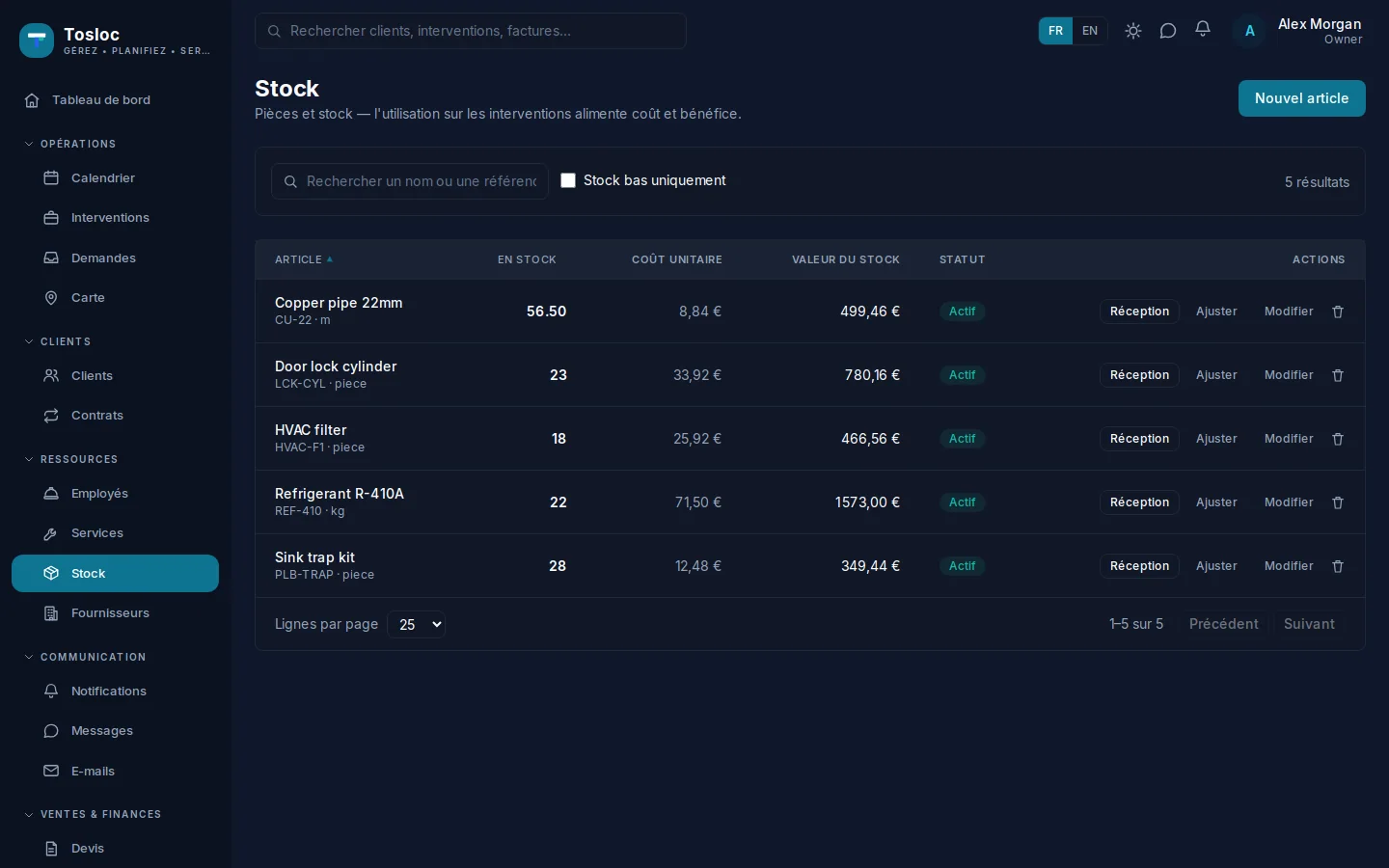Image resolution: width=1389 pixels, height=868 pixels.
Task: Go to Contrats page
Action: [115, 416]
